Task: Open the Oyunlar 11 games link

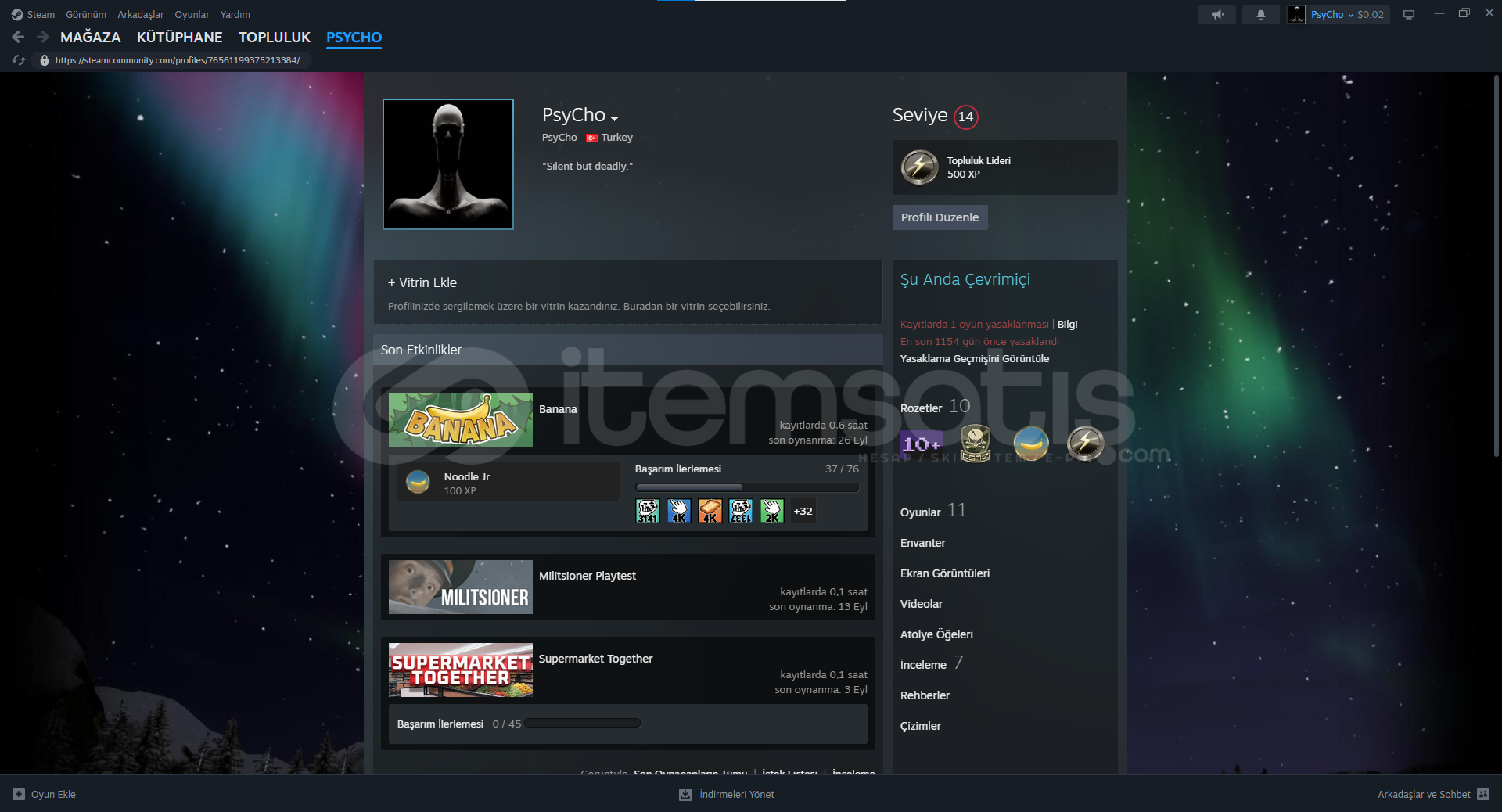Action: tap(933, 512)
